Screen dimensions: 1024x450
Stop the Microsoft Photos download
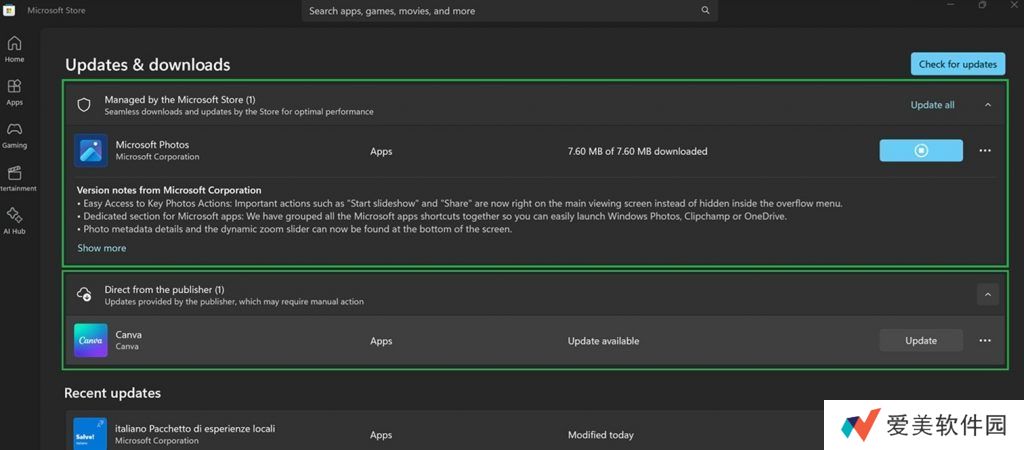[x=921, y=151]
